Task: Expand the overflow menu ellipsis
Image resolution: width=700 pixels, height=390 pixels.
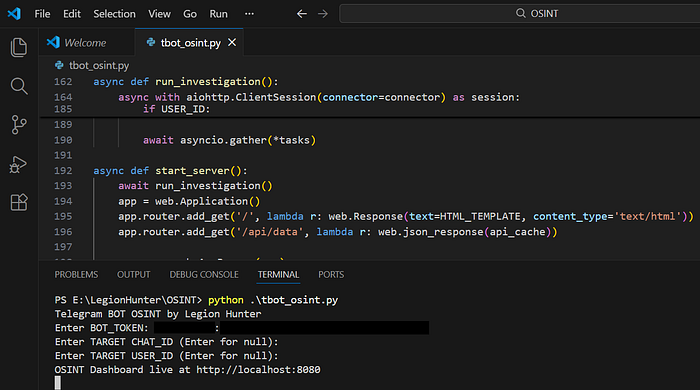Action: pyautogui.click(x=249, y=14)
